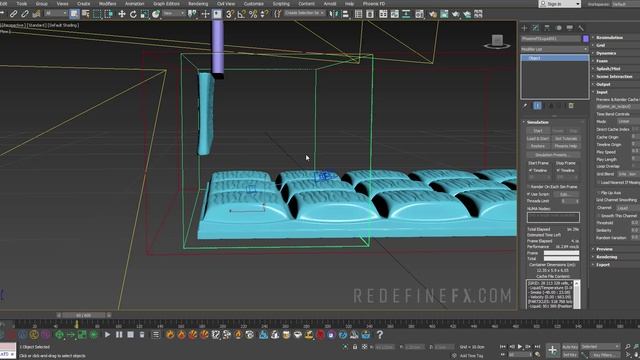Expand the Grid rollout
640x360 pixels.
click(x=600, y=45)
